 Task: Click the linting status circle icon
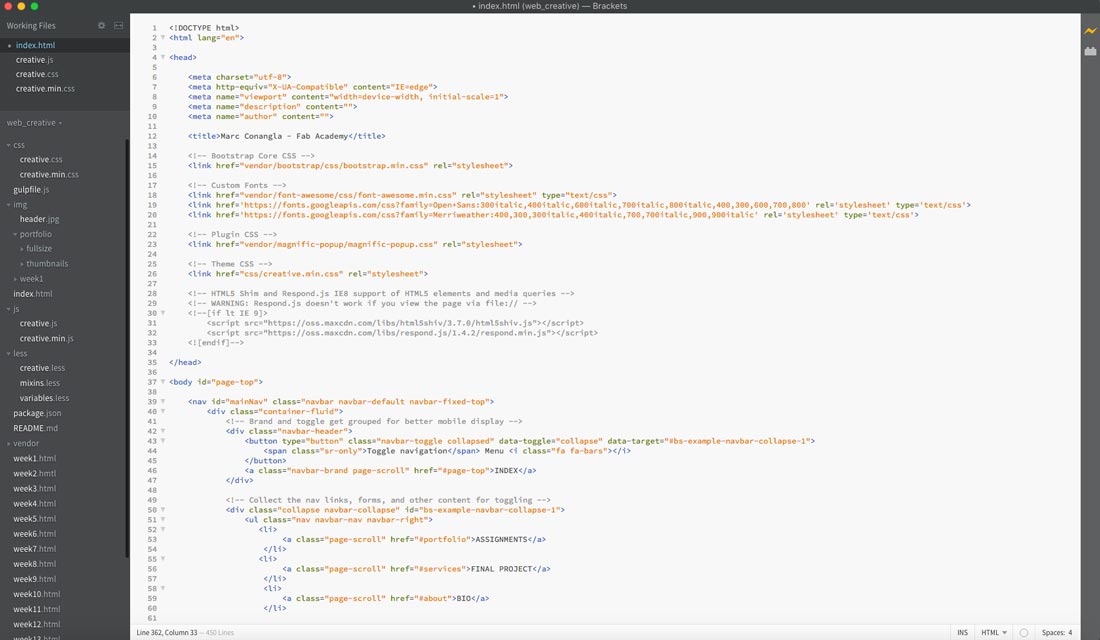coord(1024,632)
